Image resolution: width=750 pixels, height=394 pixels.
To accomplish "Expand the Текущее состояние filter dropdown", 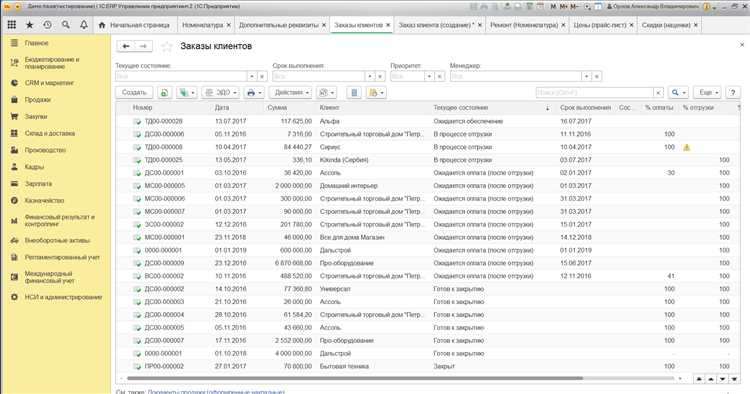I will (252, 77).
